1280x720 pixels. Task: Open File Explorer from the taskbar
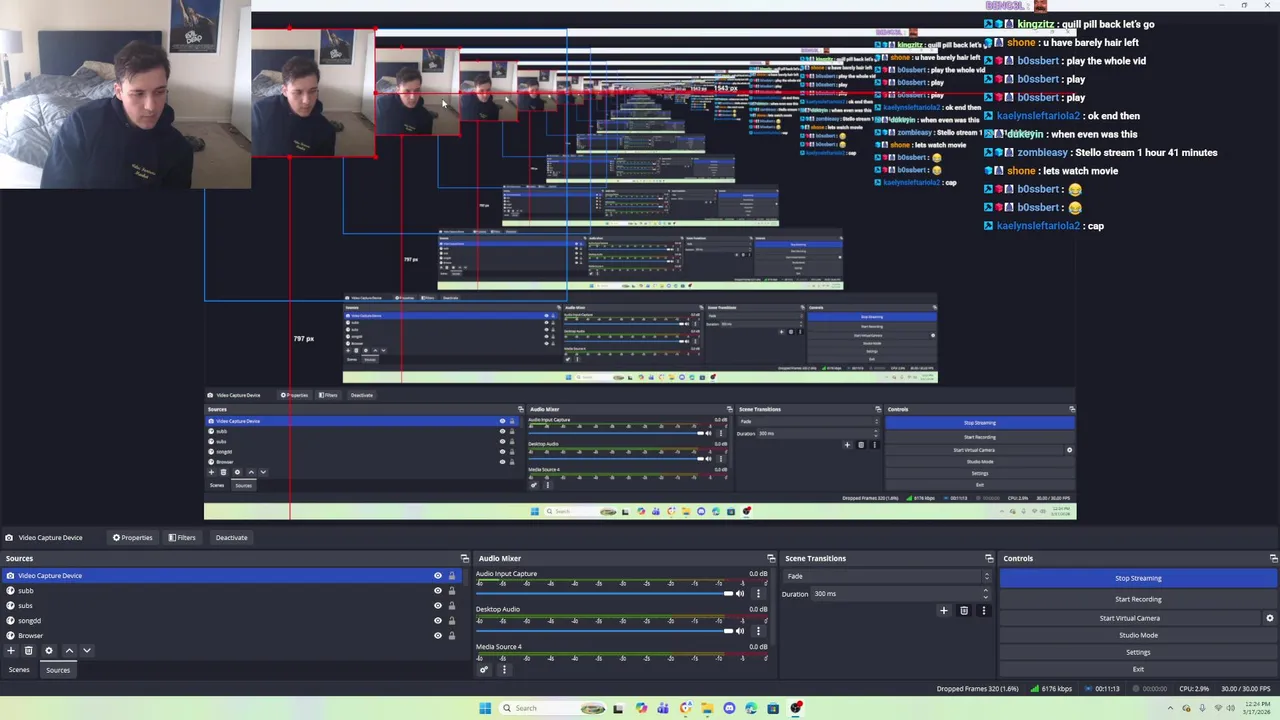click(707, 708)
